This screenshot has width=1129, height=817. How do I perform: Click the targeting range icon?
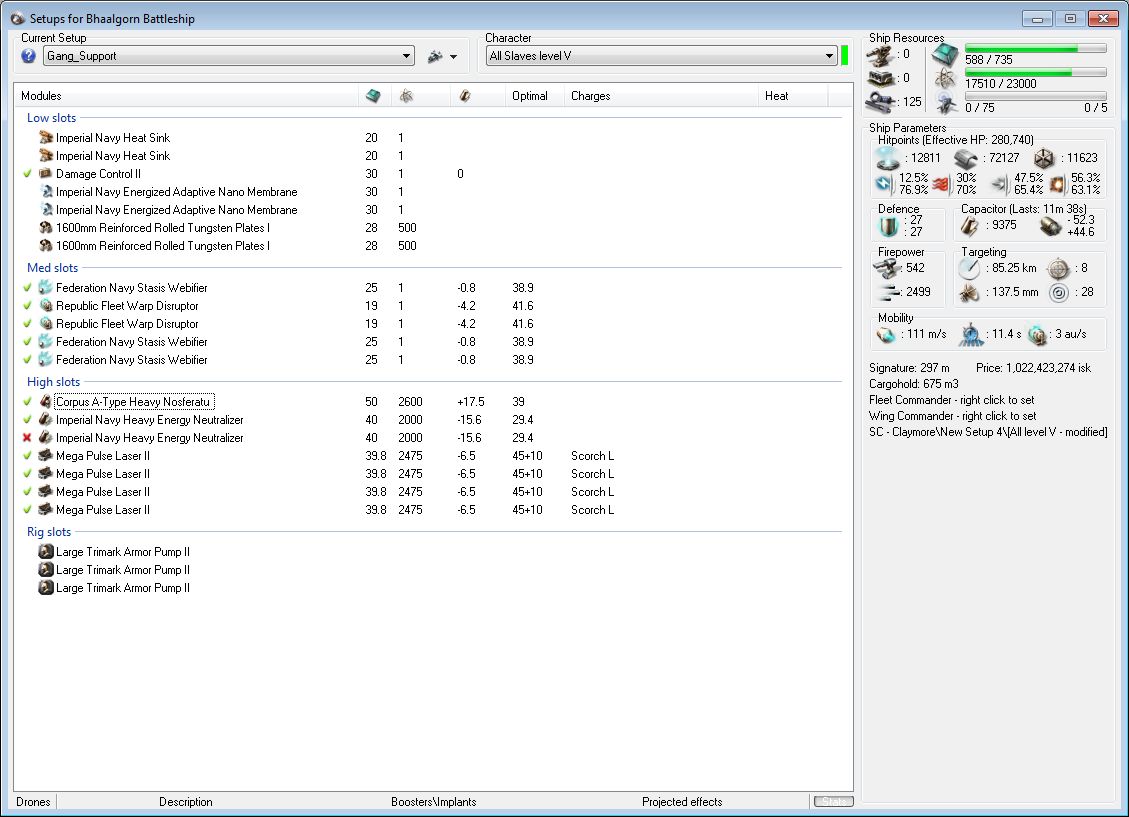click(970, 268)
